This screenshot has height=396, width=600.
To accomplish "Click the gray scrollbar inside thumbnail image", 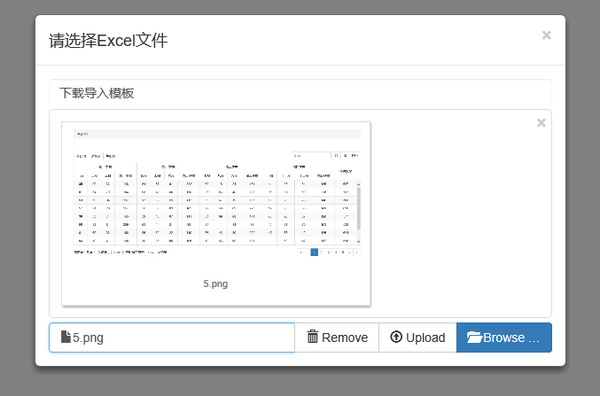I will (359, 209).
